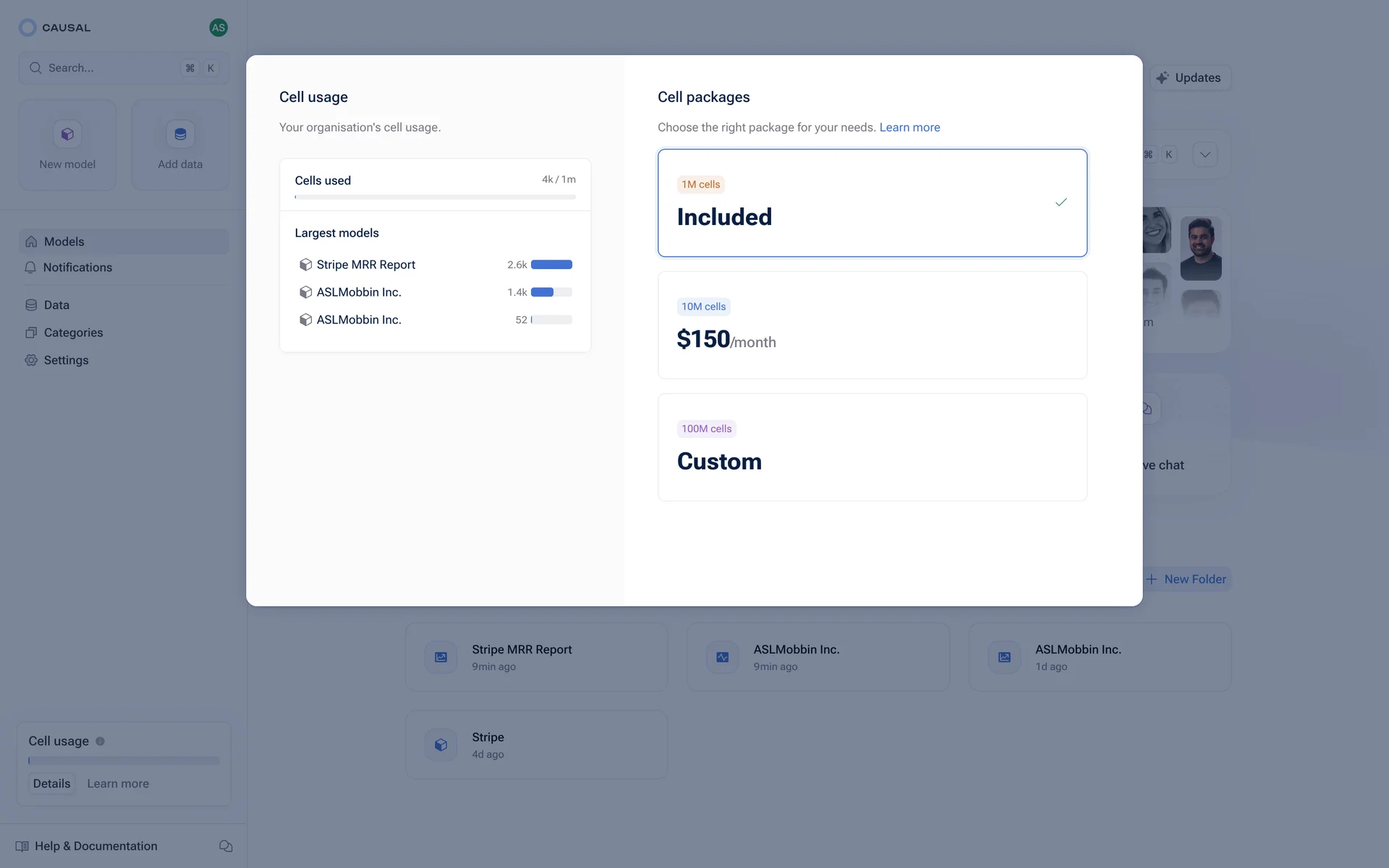Open the AS user avatar
The height and width of the screenshot is (868, 1389).
click(218, 27)
